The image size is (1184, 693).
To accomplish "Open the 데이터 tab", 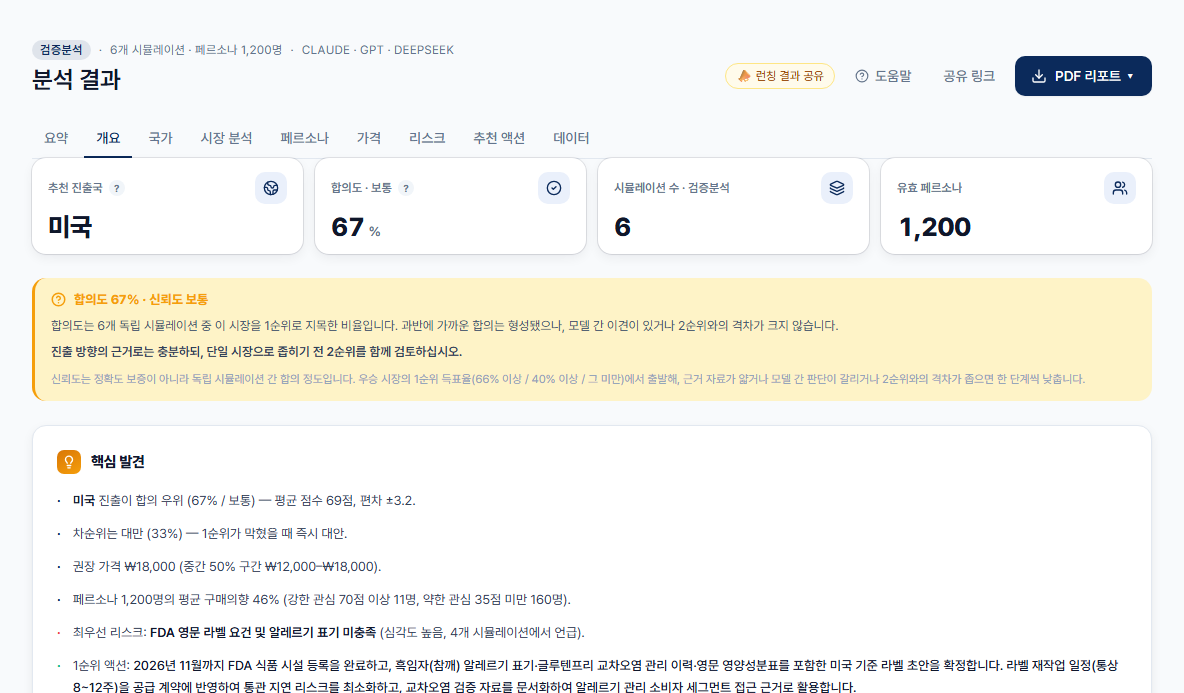I will click(571, 138).
